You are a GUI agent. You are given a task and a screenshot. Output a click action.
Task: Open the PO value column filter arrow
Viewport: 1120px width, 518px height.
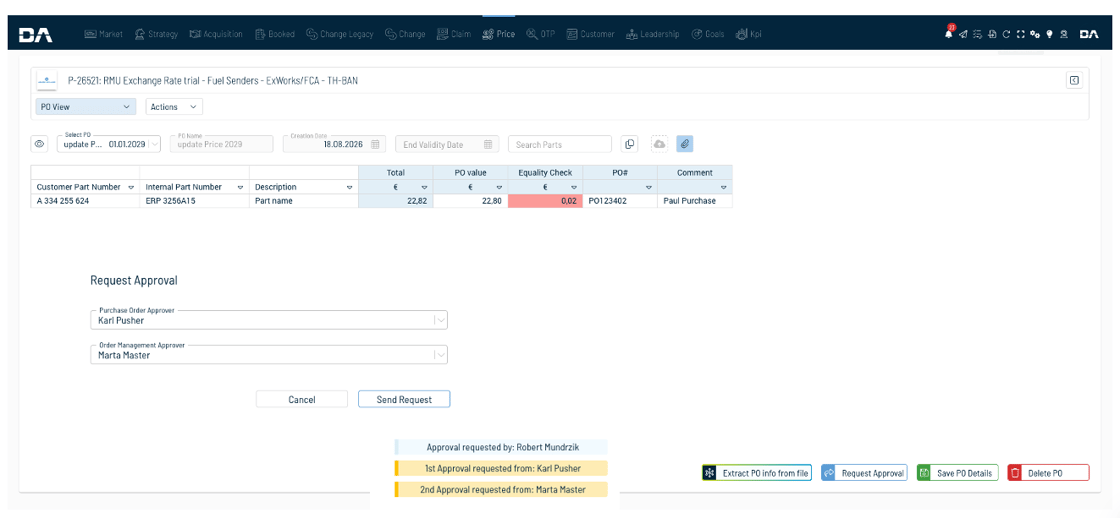[499, 187]
